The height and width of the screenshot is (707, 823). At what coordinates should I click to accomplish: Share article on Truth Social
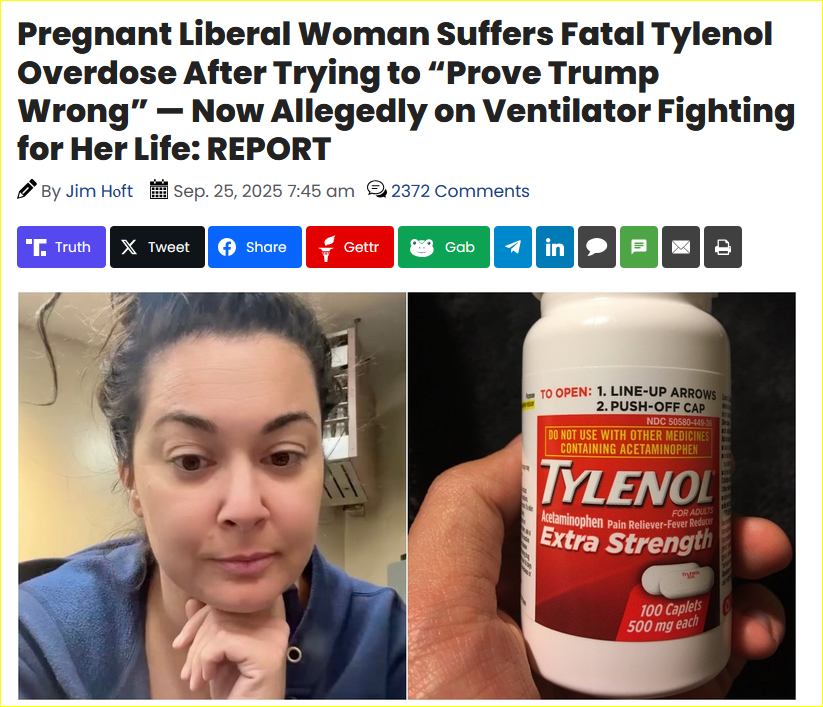pyautogui.click(x=61, y=247)
